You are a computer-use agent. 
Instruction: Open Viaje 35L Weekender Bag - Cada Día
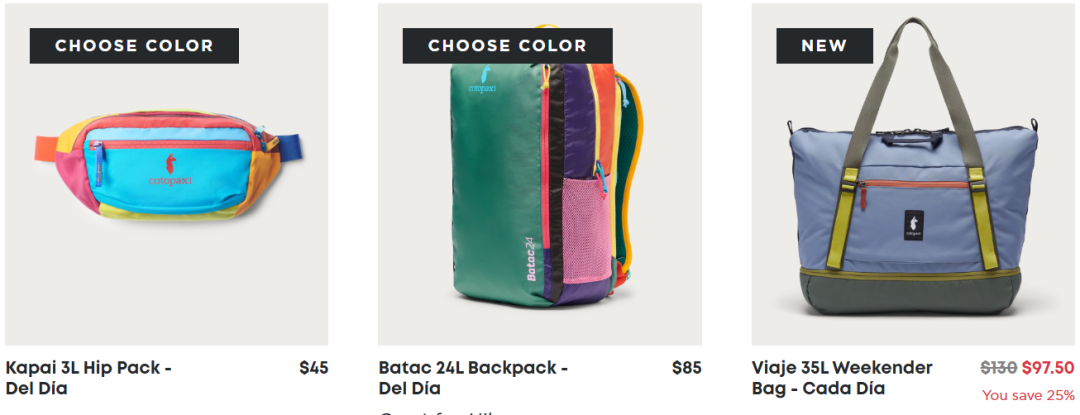(842, 378)
